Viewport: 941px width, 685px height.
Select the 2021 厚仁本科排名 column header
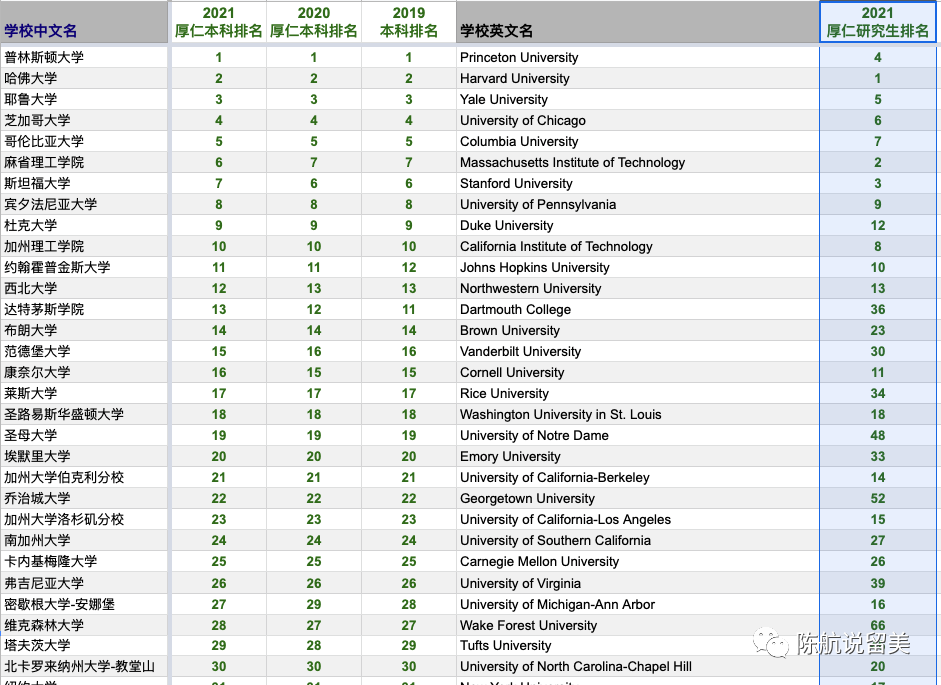[219, 22]
